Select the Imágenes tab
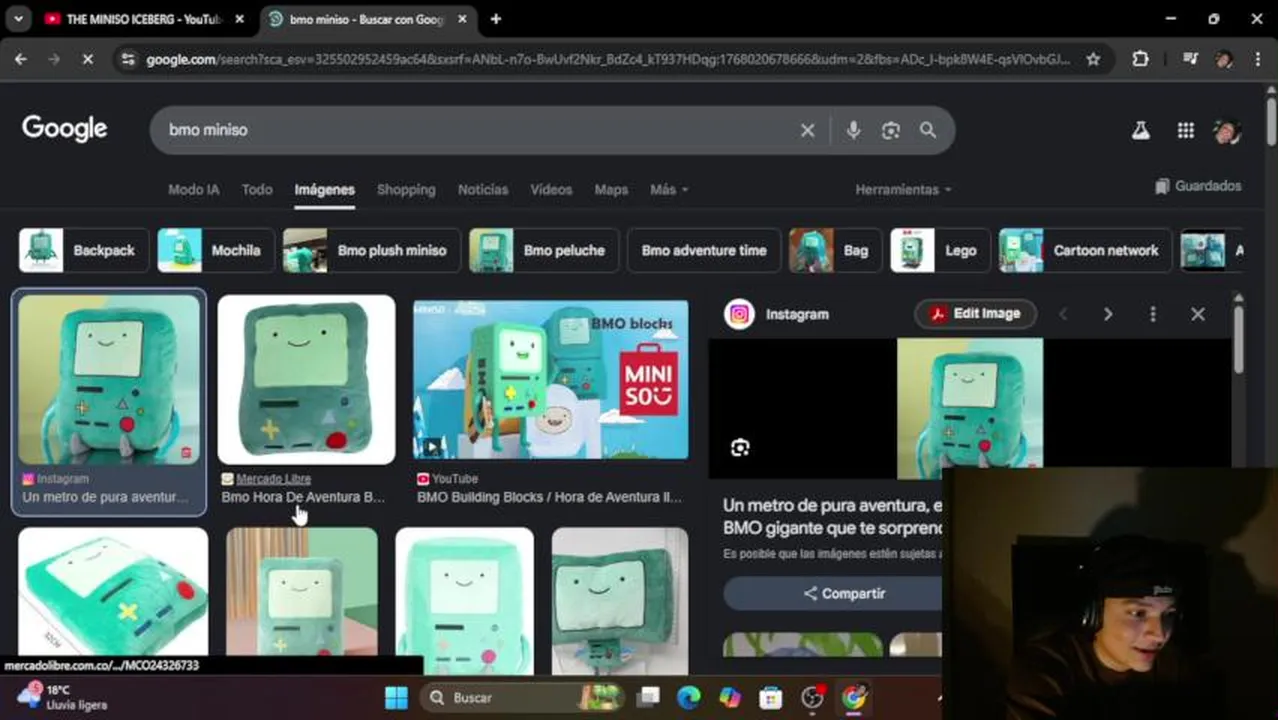 click(324, 189)
